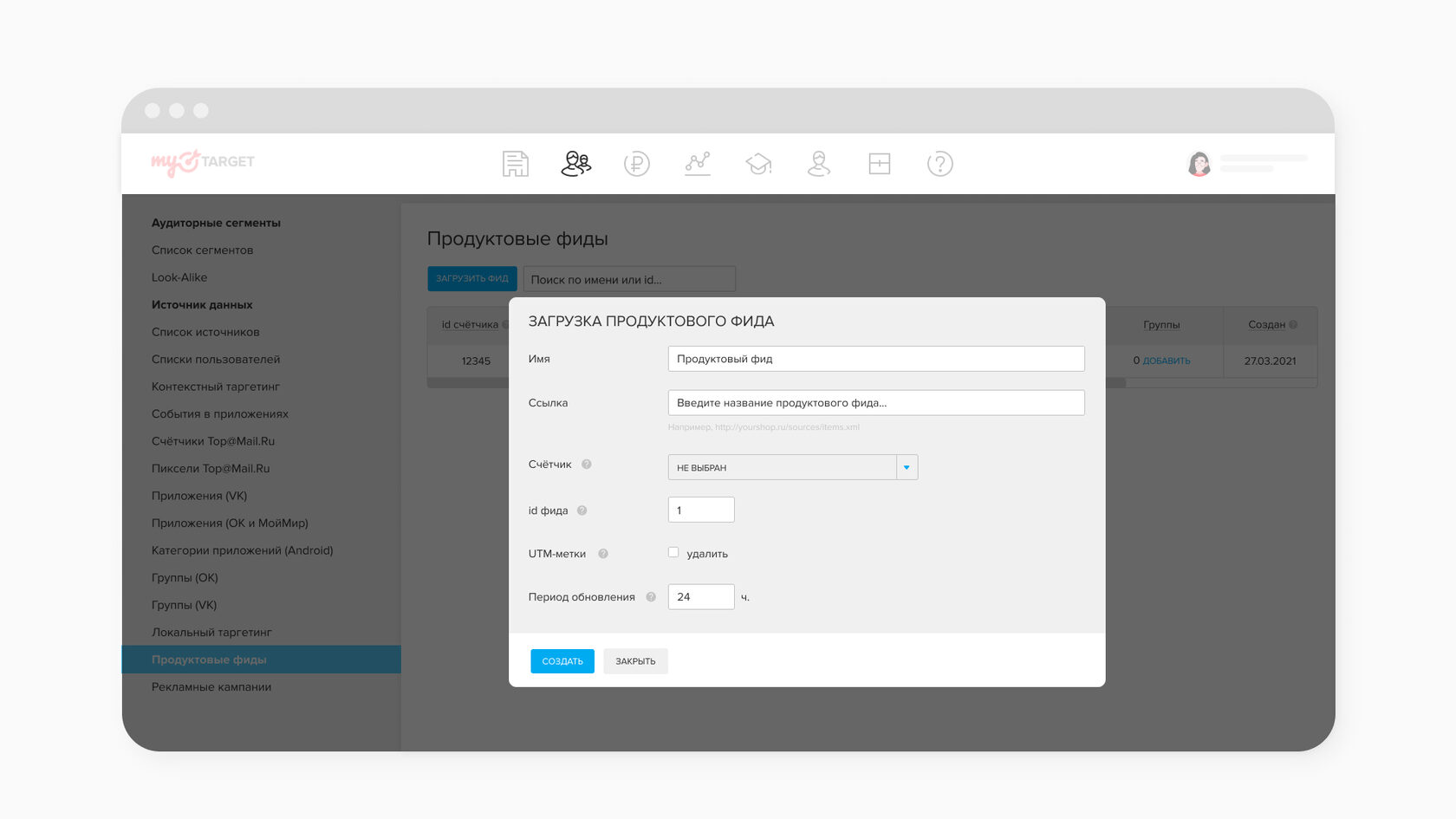Screen dimensions: 1456x819
Task: Click the Ссылка input field
Action: (x=875, y=403)
